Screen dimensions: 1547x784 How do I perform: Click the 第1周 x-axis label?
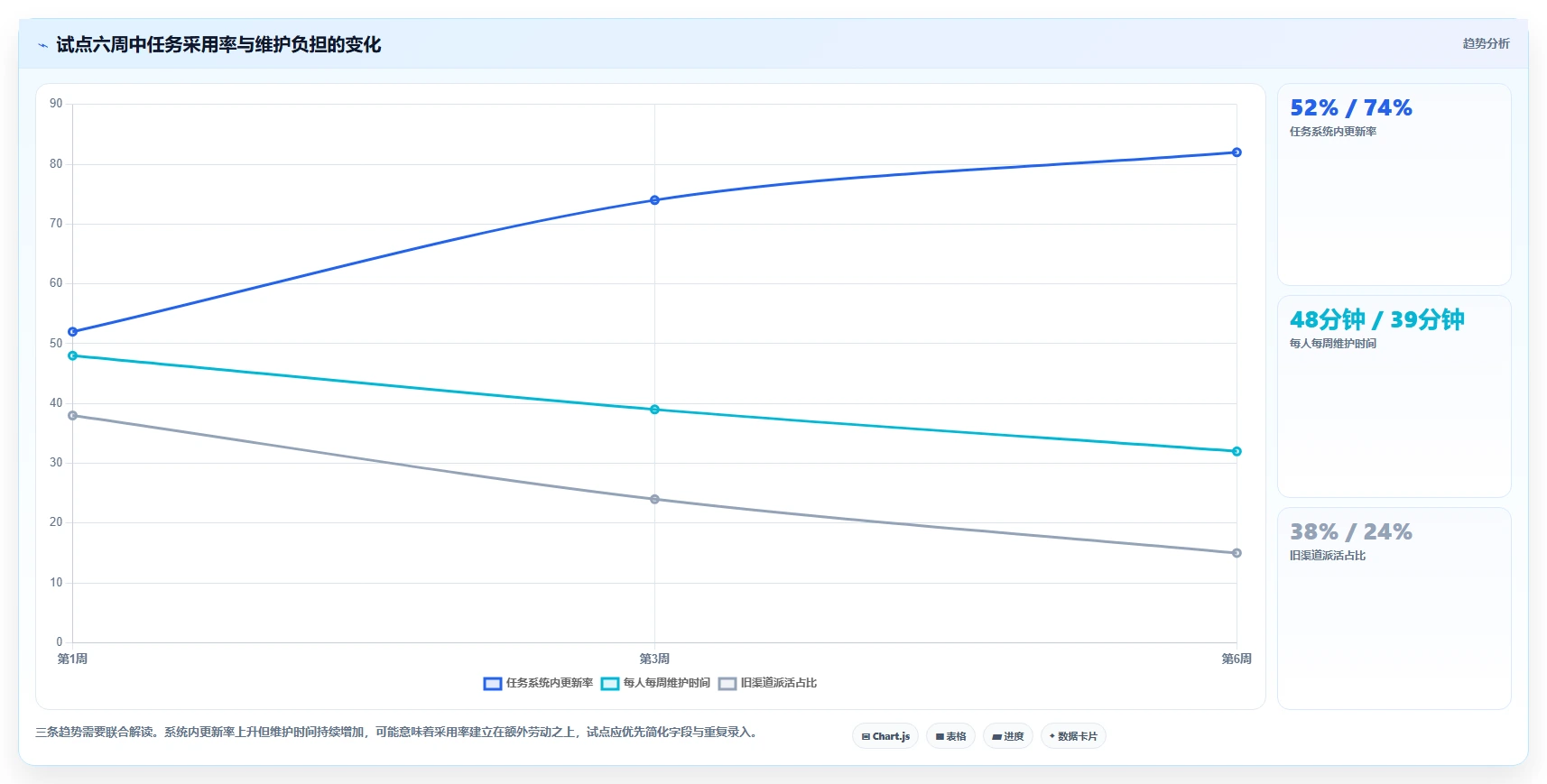click(x=72, y=659)
